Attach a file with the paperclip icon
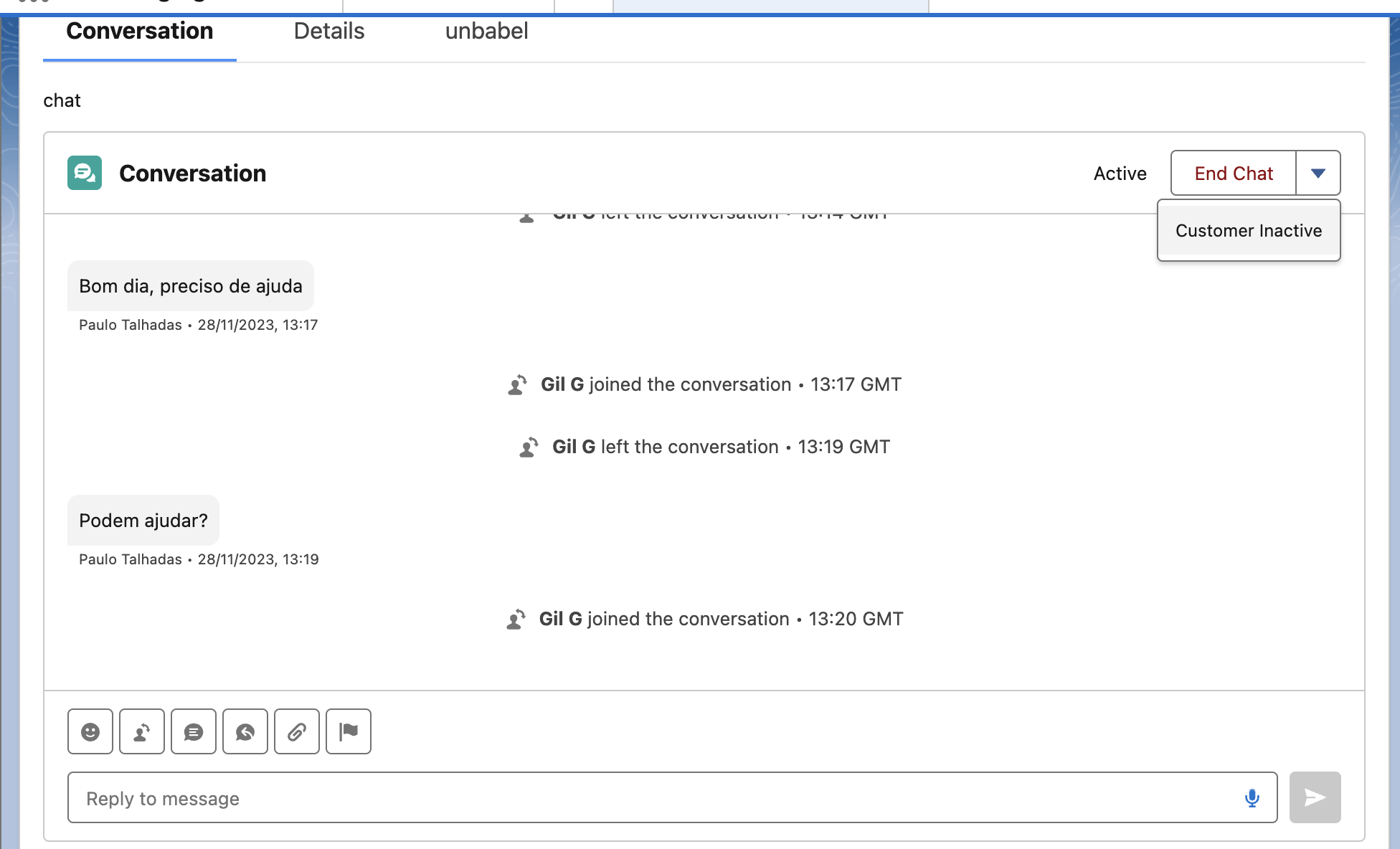 tap(297, 731)
